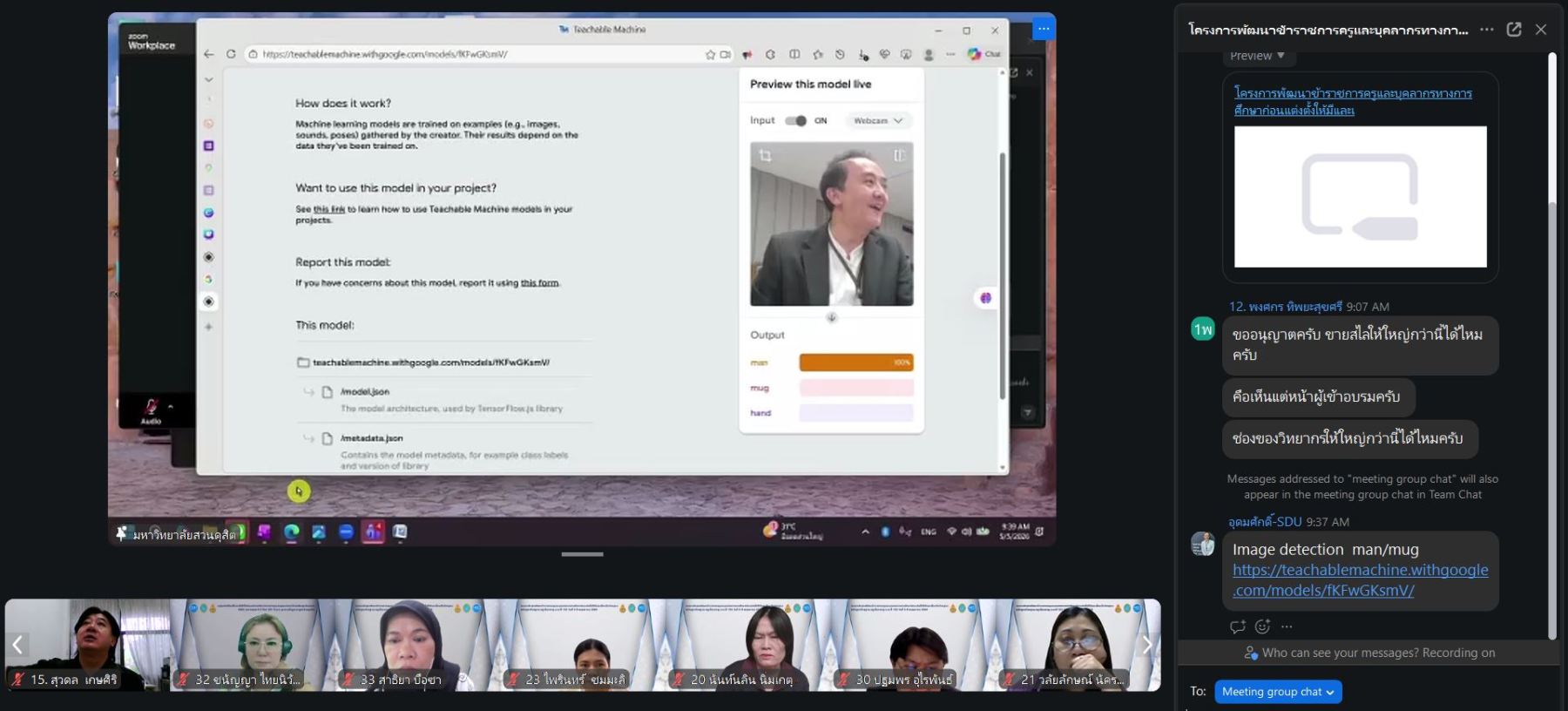Select participant video '15. สุวดล เกษศิริ'
This screenshot has height=711, width=1568.
pos(88,645)
